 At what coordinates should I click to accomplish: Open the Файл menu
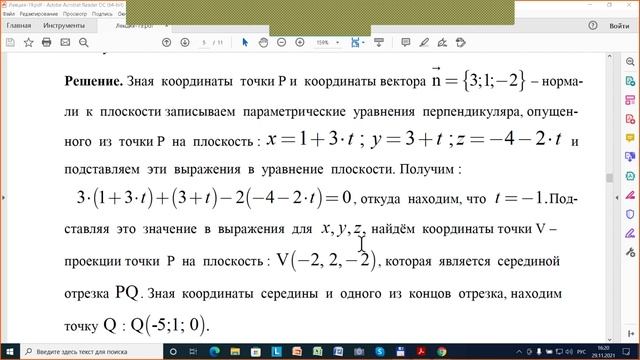coord(9,14)
